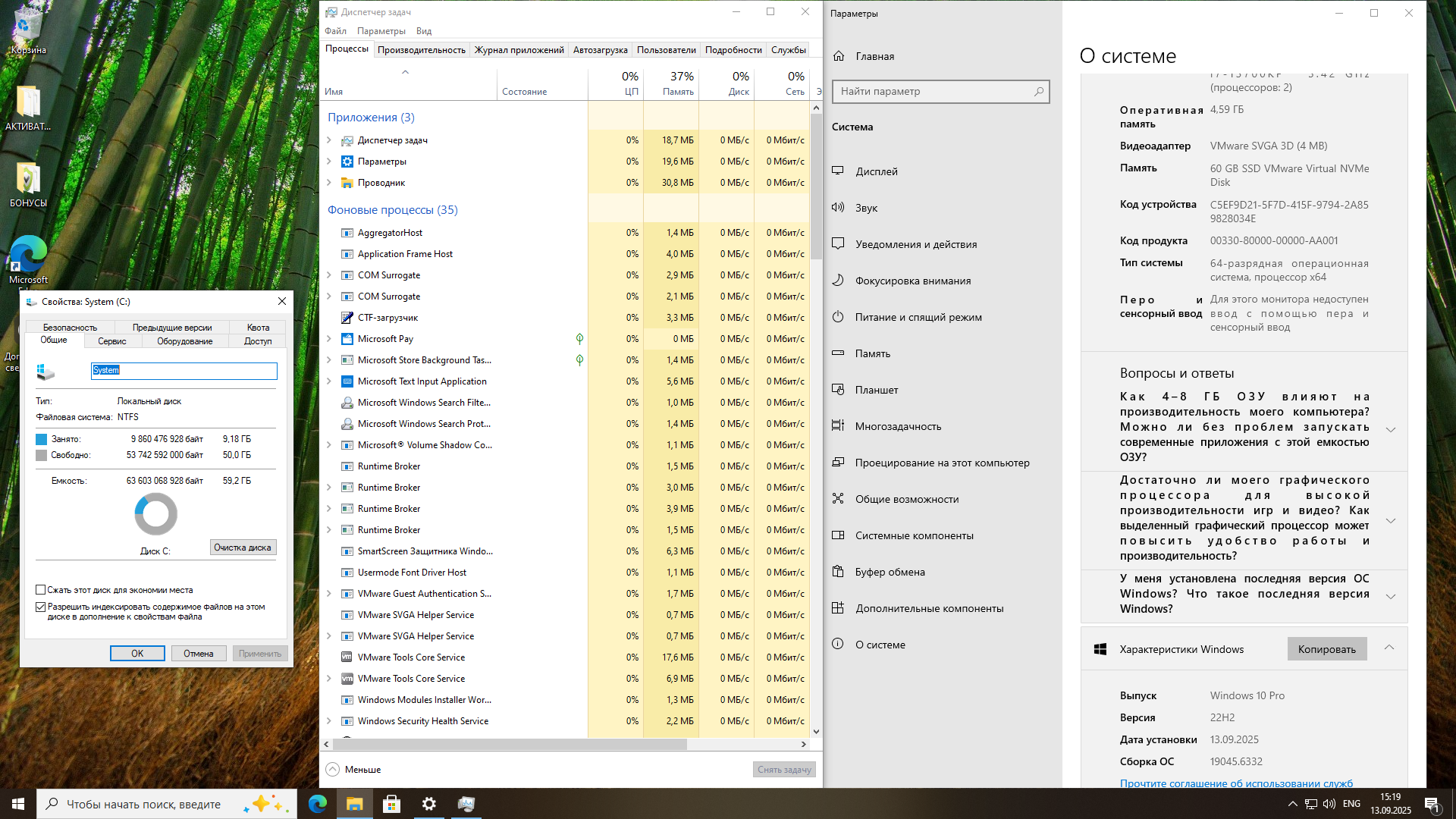Screen dimensions: 1456x819
Task: Open About info icon in sidebar
Action: [838, 644]
